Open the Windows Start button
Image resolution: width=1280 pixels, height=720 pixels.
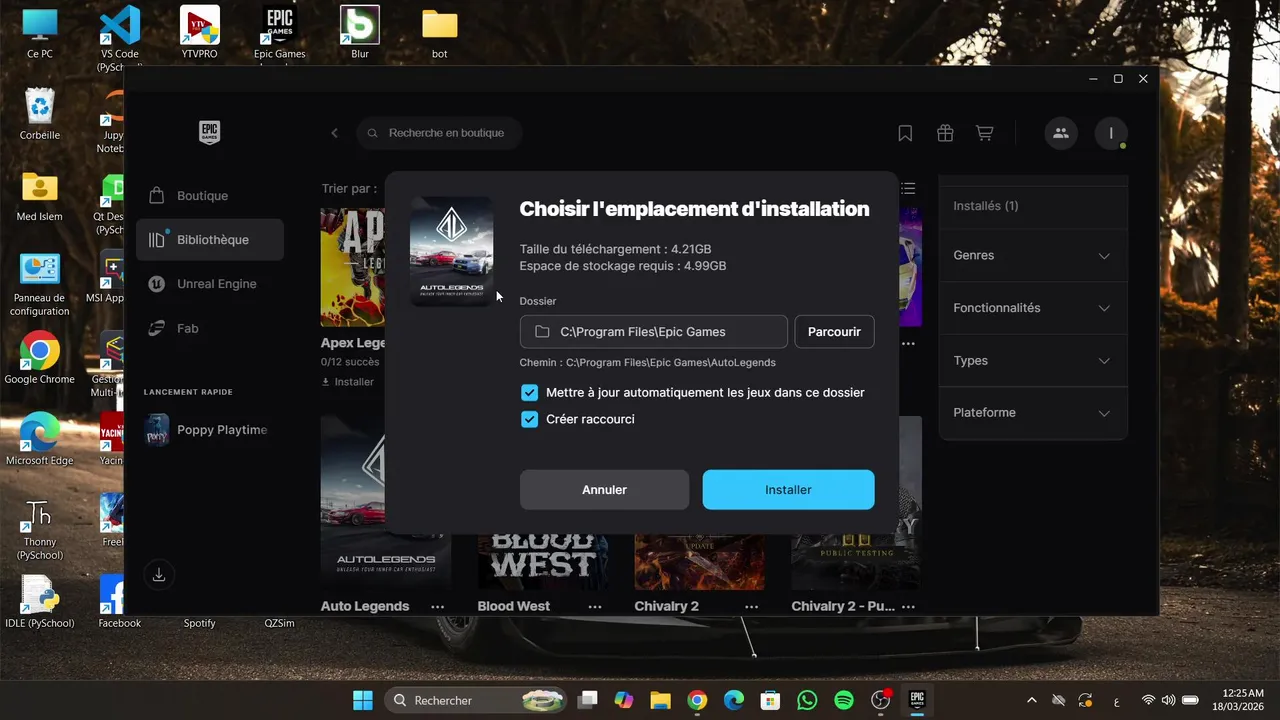tap(362, 700)
